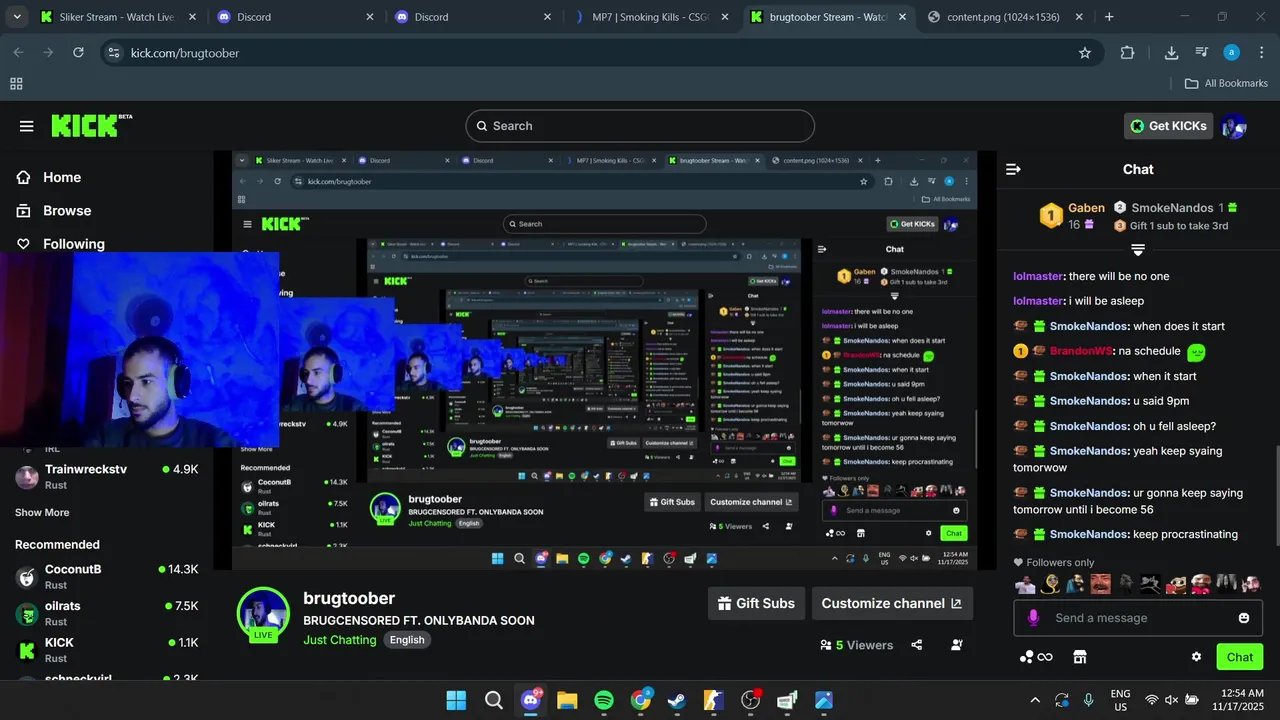This screenshot has width=1280, height=720.
Task: Click the share stream icon
Action: 917,645
